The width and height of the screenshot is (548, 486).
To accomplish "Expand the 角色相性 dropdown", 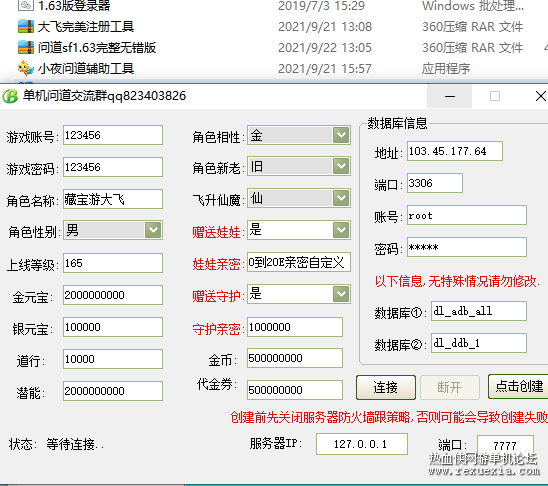I will pos(341,135).
